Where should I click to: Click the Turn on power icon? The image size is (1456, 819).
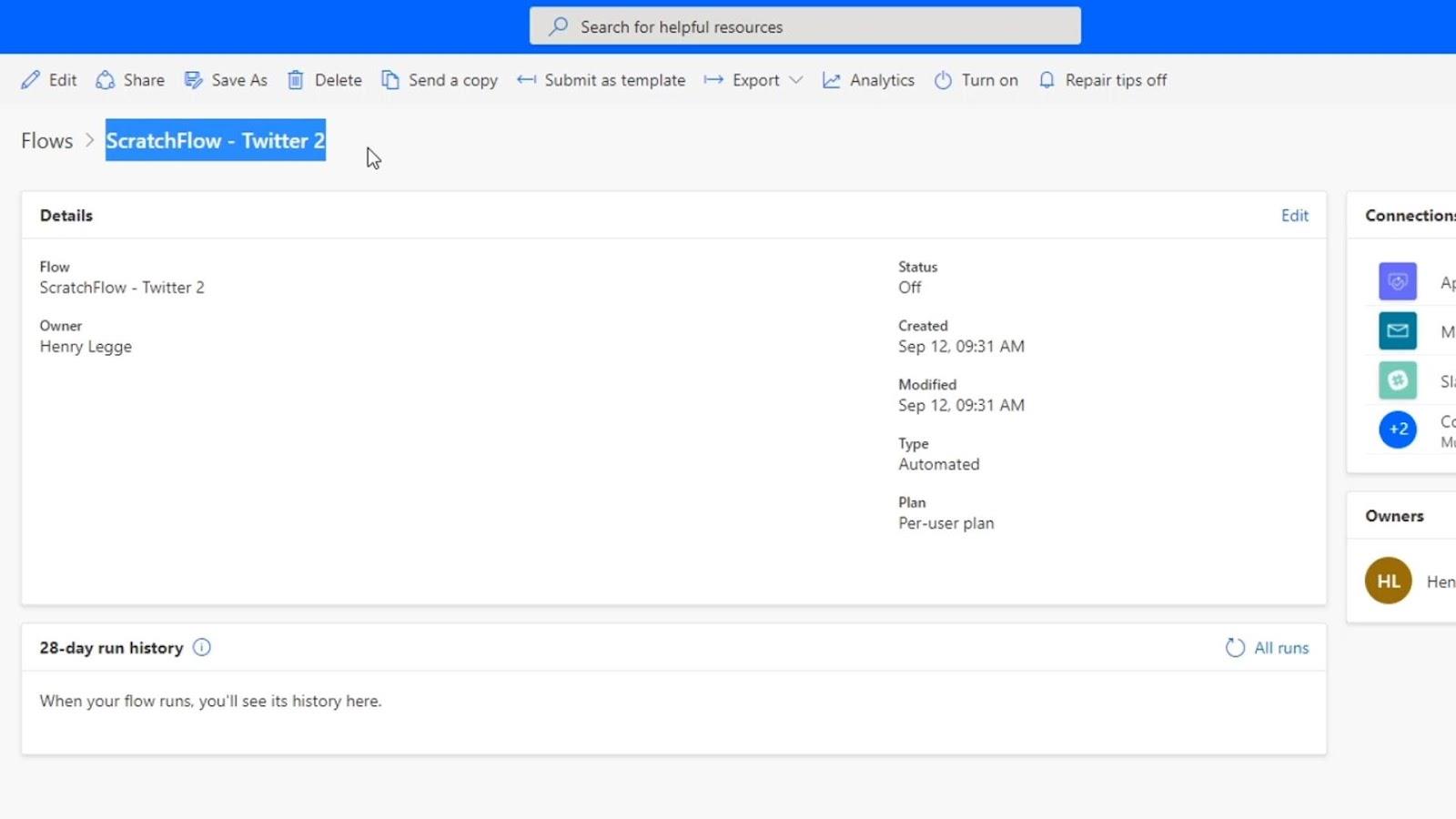pyautogui.click(x=943, y=80)
